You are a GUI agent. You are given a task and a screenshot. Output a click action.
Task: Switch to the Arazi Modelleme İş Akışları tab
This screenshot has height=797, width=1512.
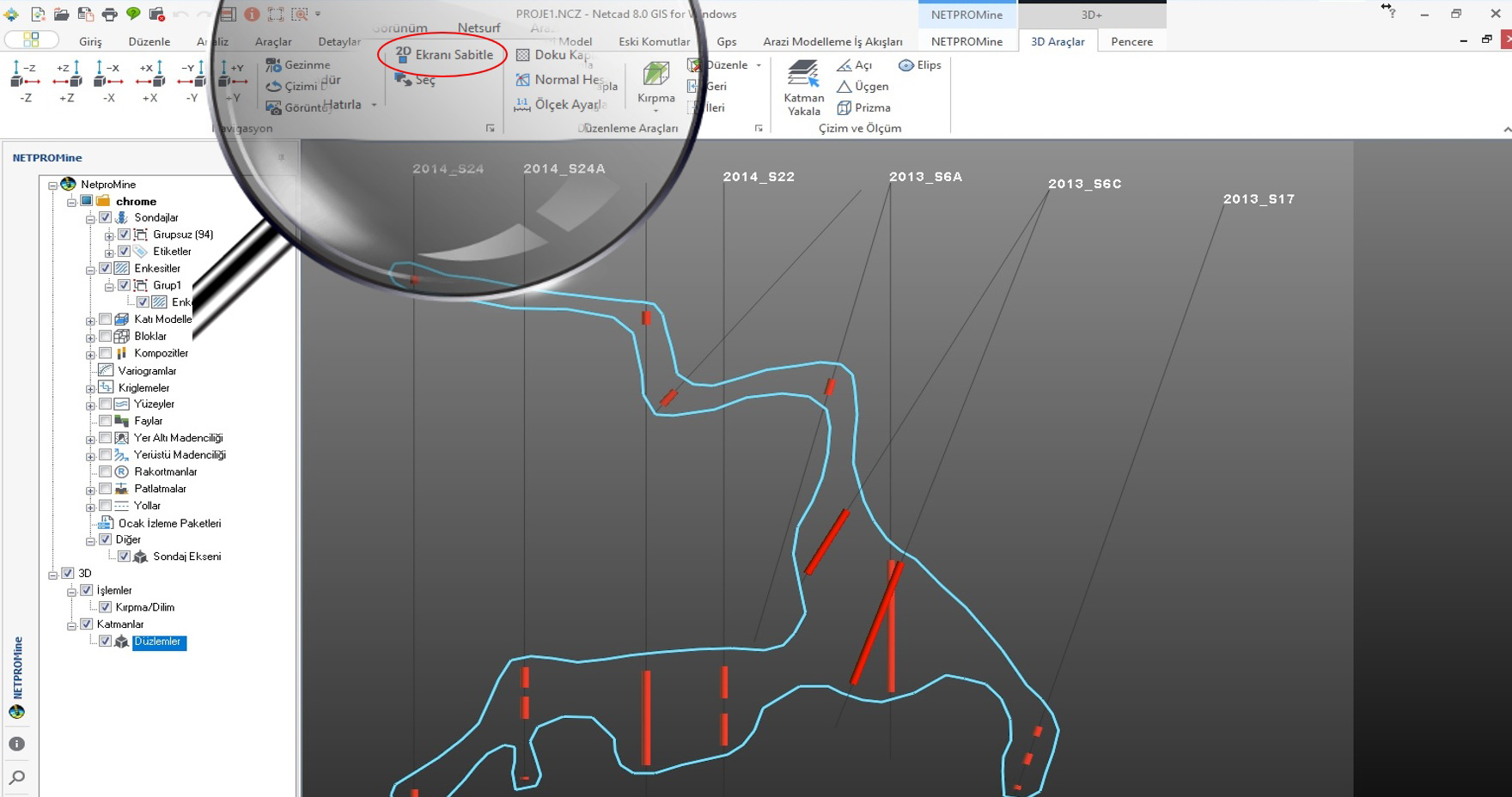[832, 41]
